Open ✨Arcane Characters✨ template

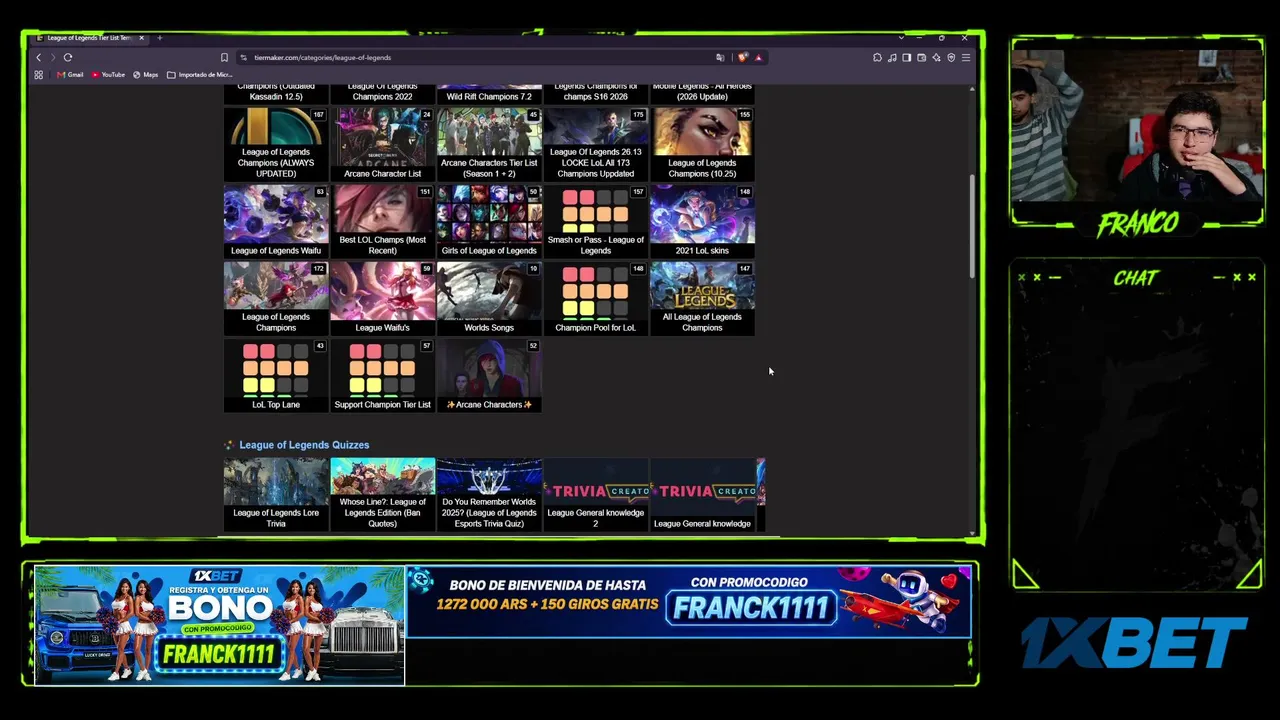[489, 375]
